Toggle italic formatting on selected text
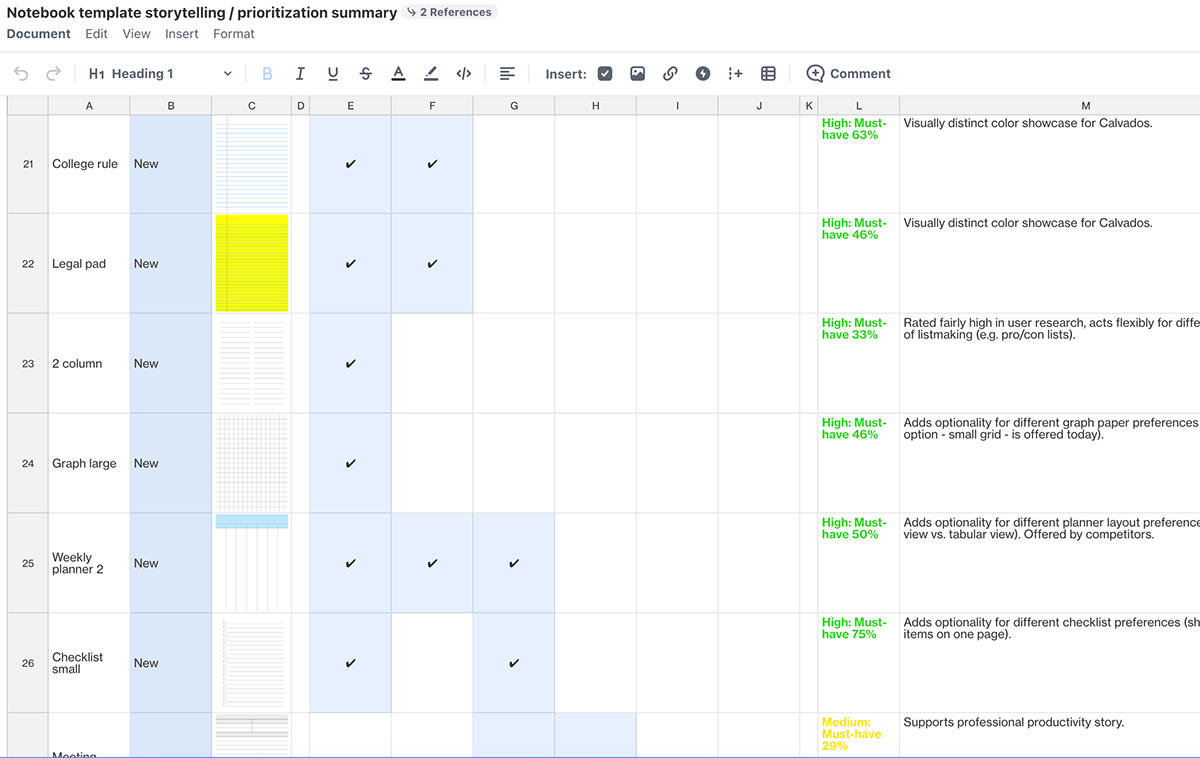This screenshot has width=1200, height=758. tap(299, 73)
